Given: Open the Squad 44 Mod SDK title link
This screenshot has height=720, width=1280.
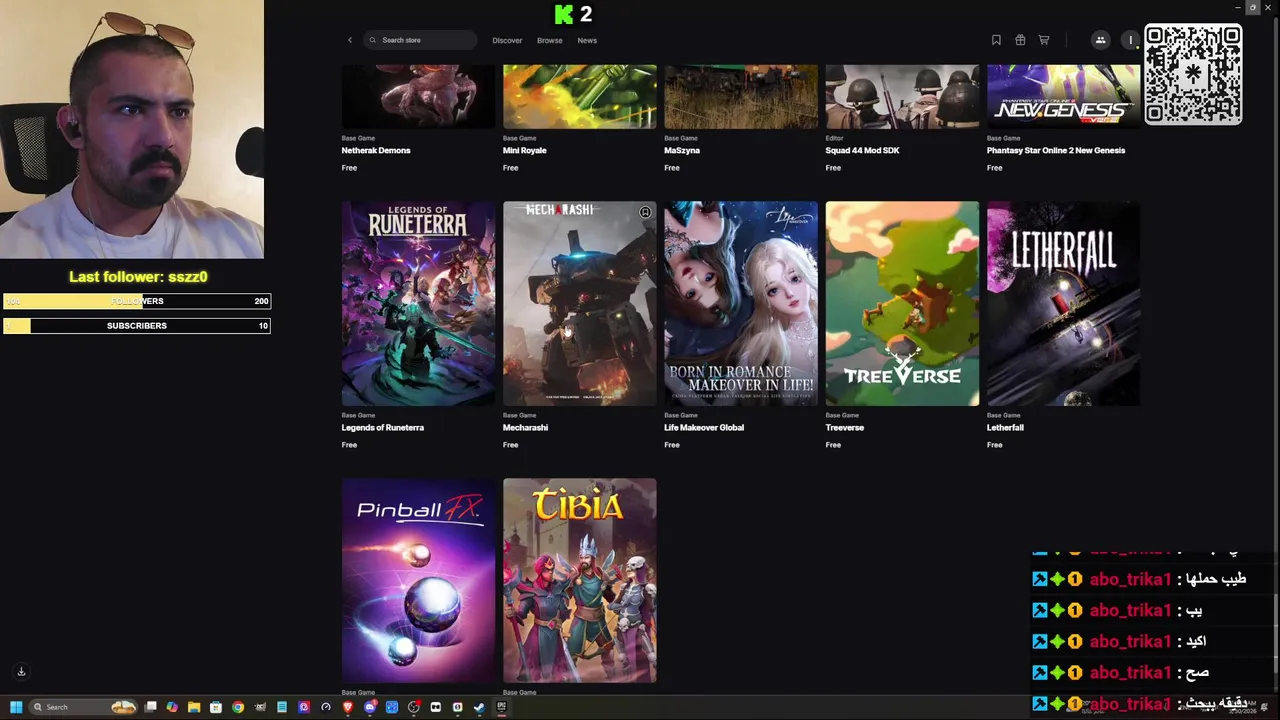Looking at the screenshot, I should (x=862, y=150).
